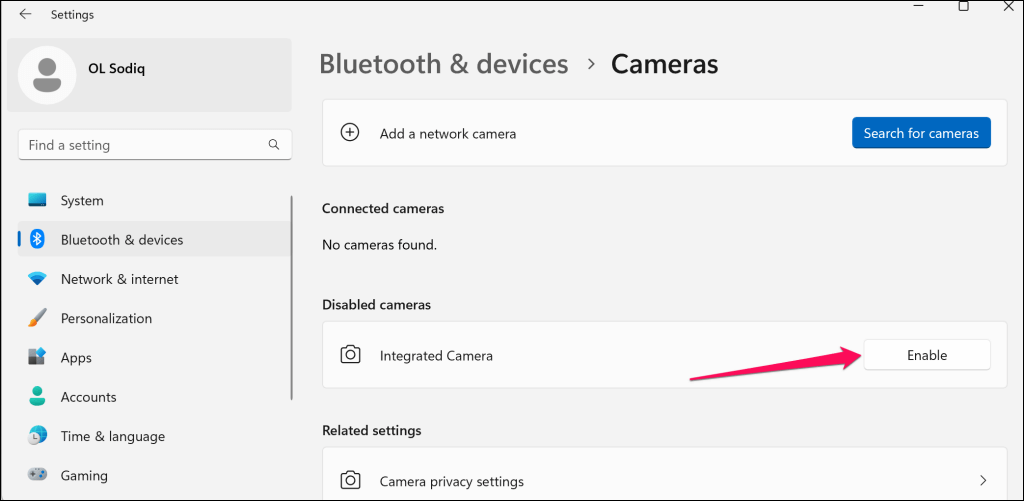
Task: Click the Accounts person icon
Action: (x=38, y=397)
